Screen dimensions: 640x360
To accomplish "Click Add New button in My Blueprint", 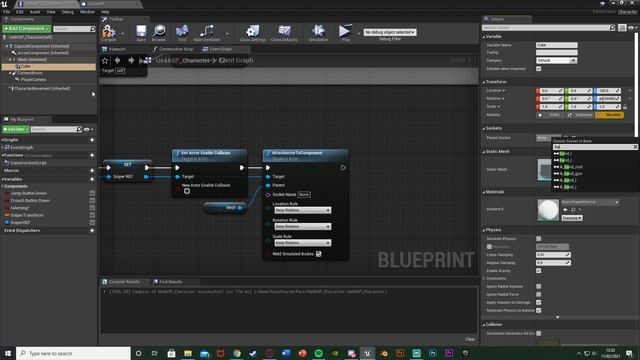I will [16, 129].
